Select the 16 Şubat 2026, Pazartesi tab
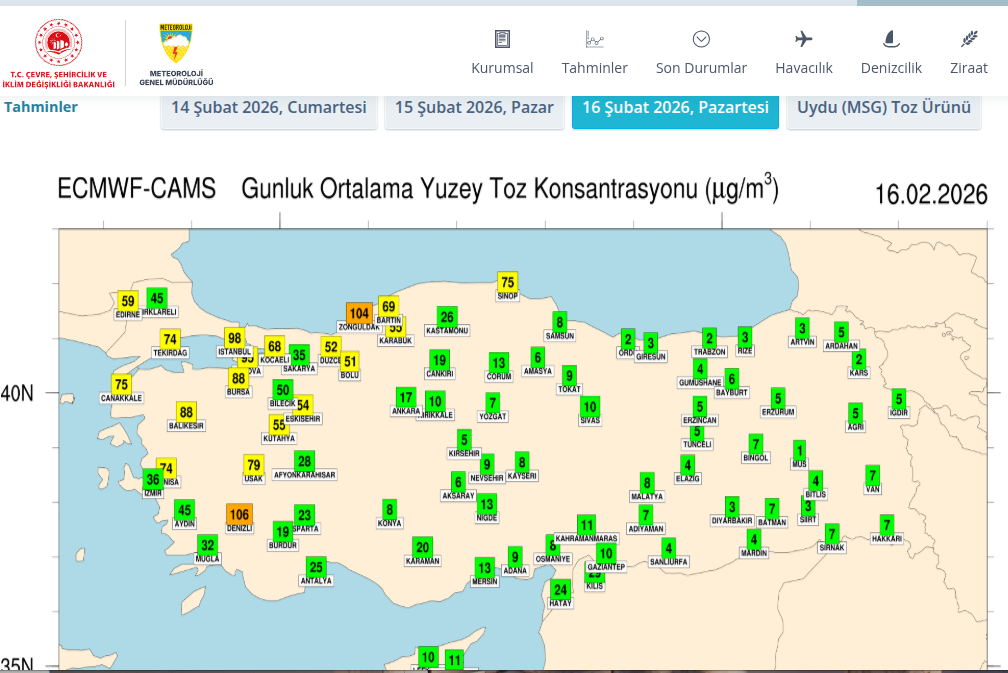Image resolution: width=1008 pixels, height=673 pixels. (675, 108)
